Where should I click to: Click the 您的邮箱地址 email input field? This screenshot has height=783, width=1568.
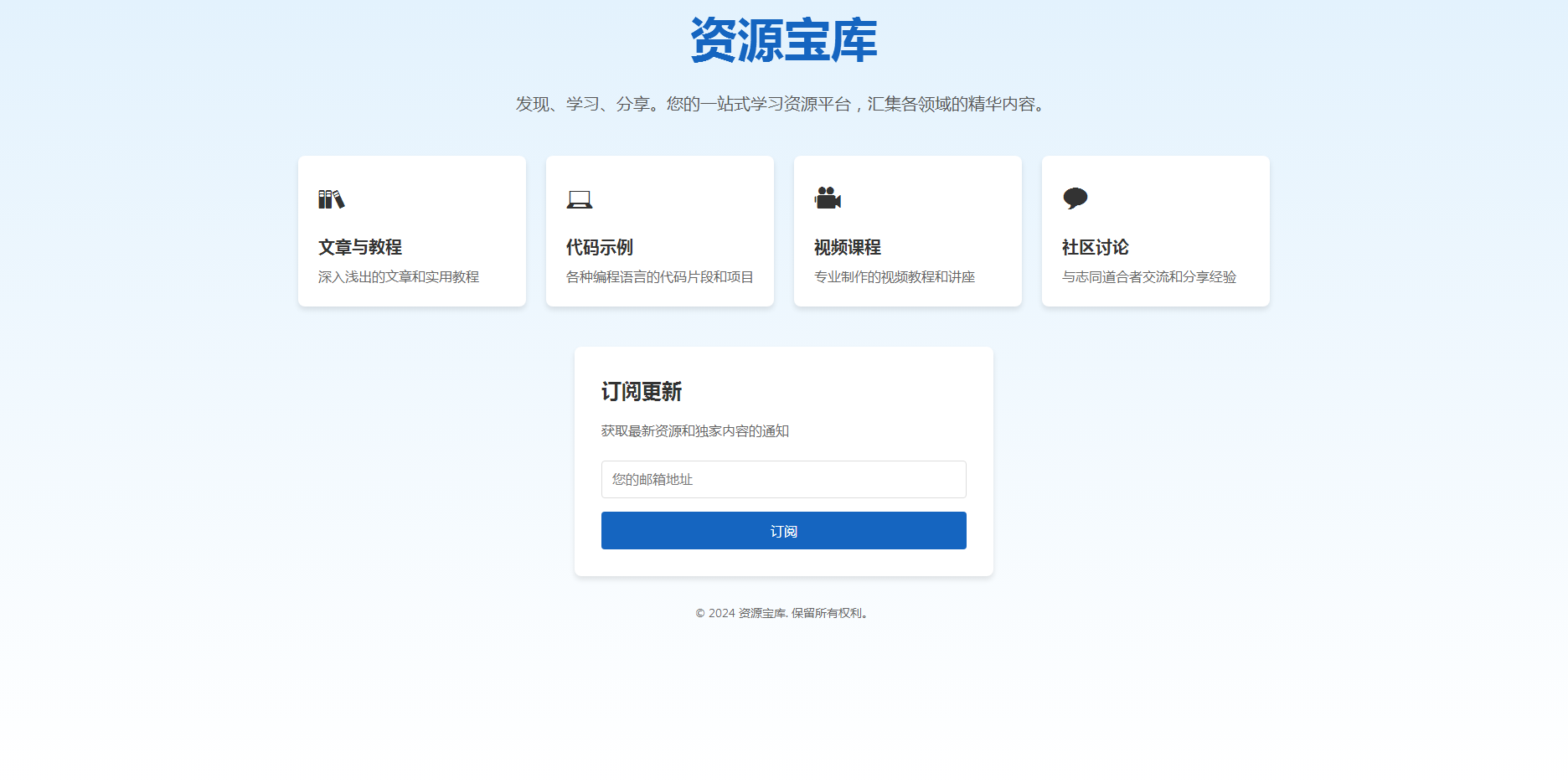784,479
